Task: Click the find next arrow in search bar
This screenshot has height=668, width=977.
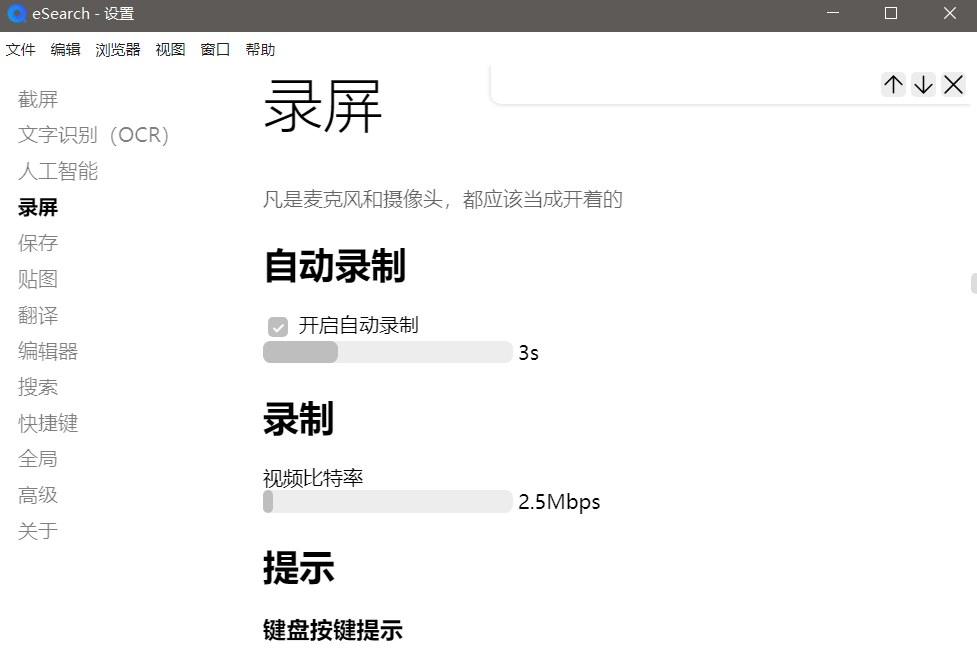Action: [923, 85]
